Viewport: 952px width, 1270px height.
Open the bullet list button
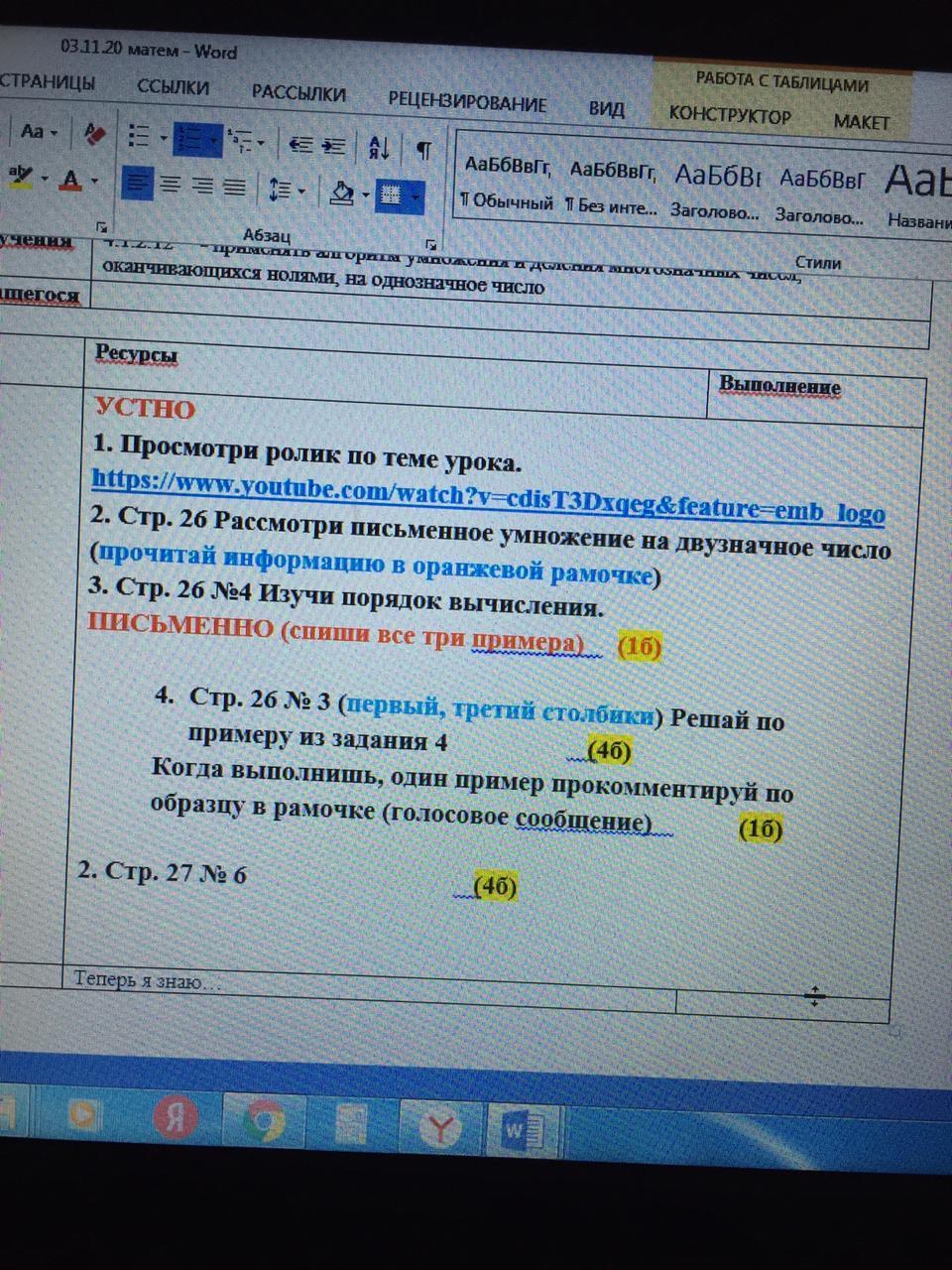140,136
